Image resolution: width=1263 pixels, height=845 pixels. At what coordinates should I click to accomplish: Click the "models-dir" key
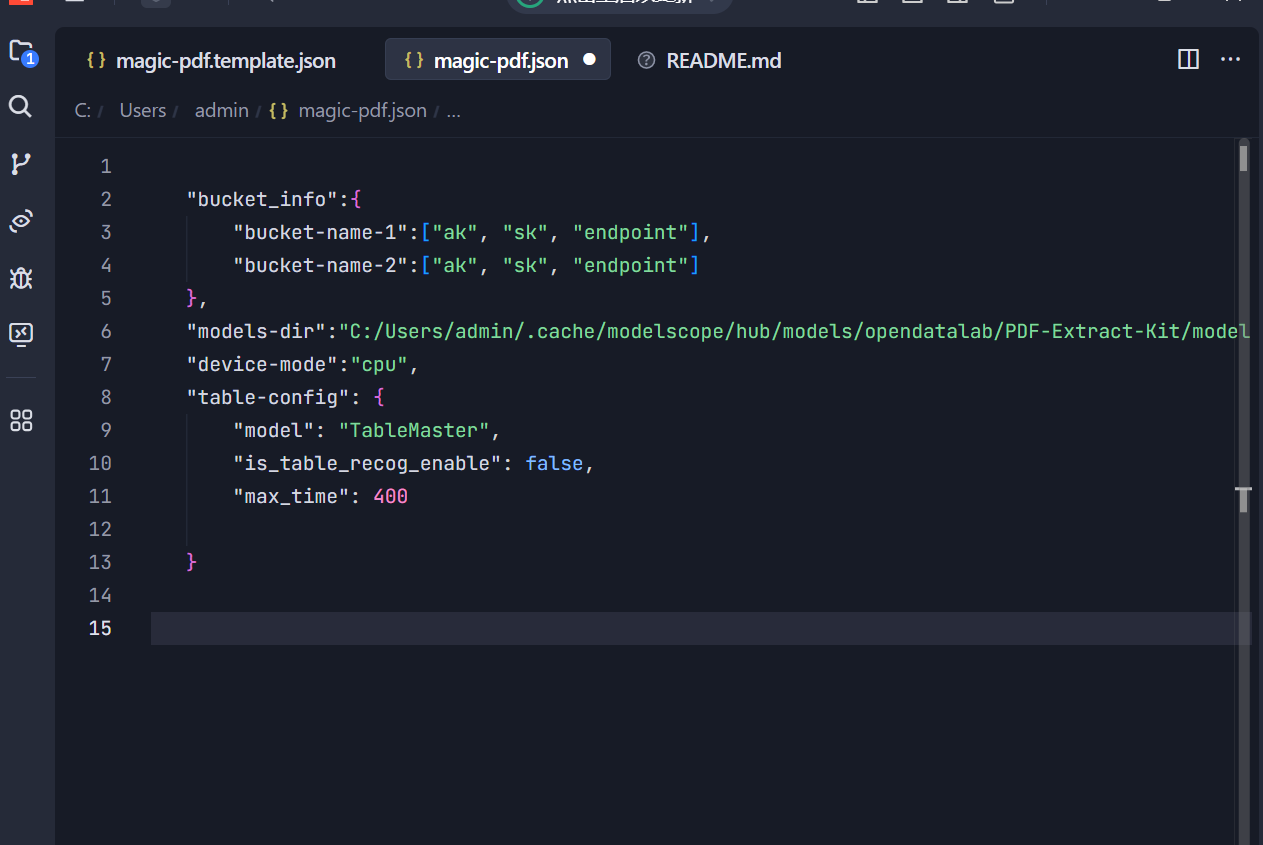pos(257,331)
